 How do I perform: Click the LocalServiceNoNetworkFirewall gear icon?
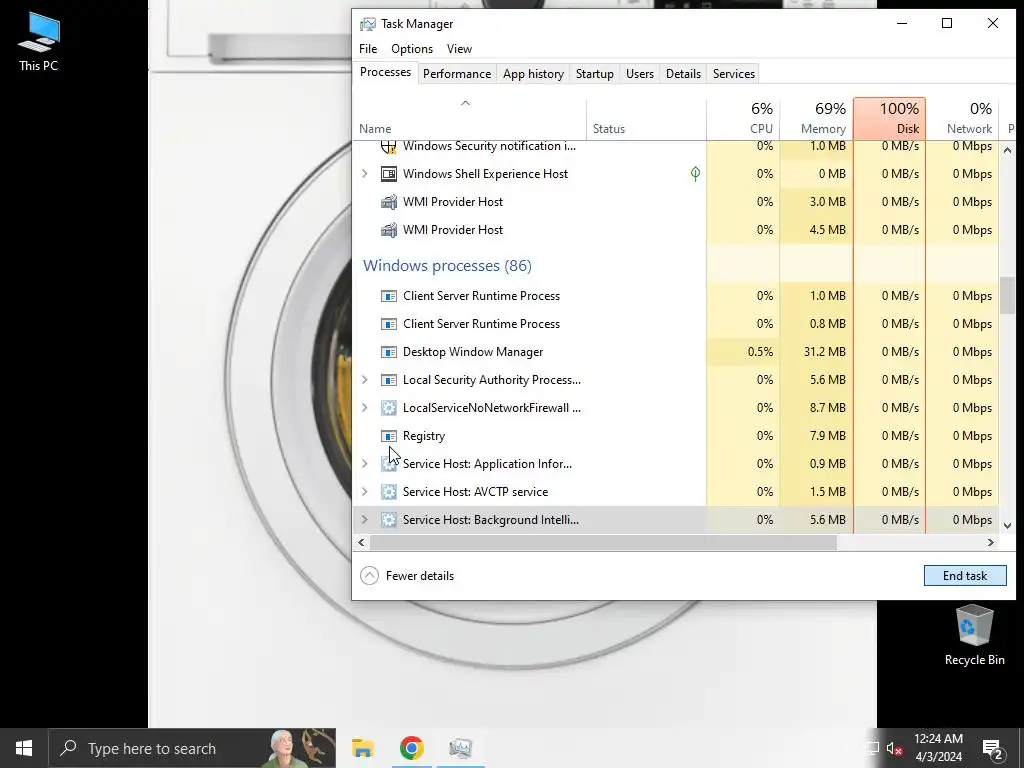point(389,408)
